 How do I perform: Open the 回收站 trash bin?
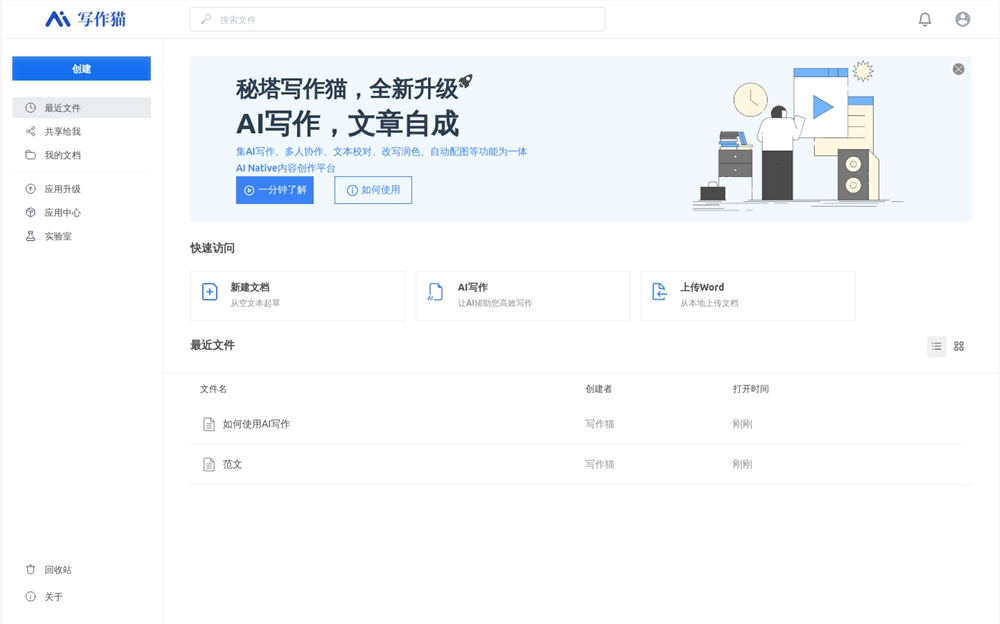click(57, 570)
